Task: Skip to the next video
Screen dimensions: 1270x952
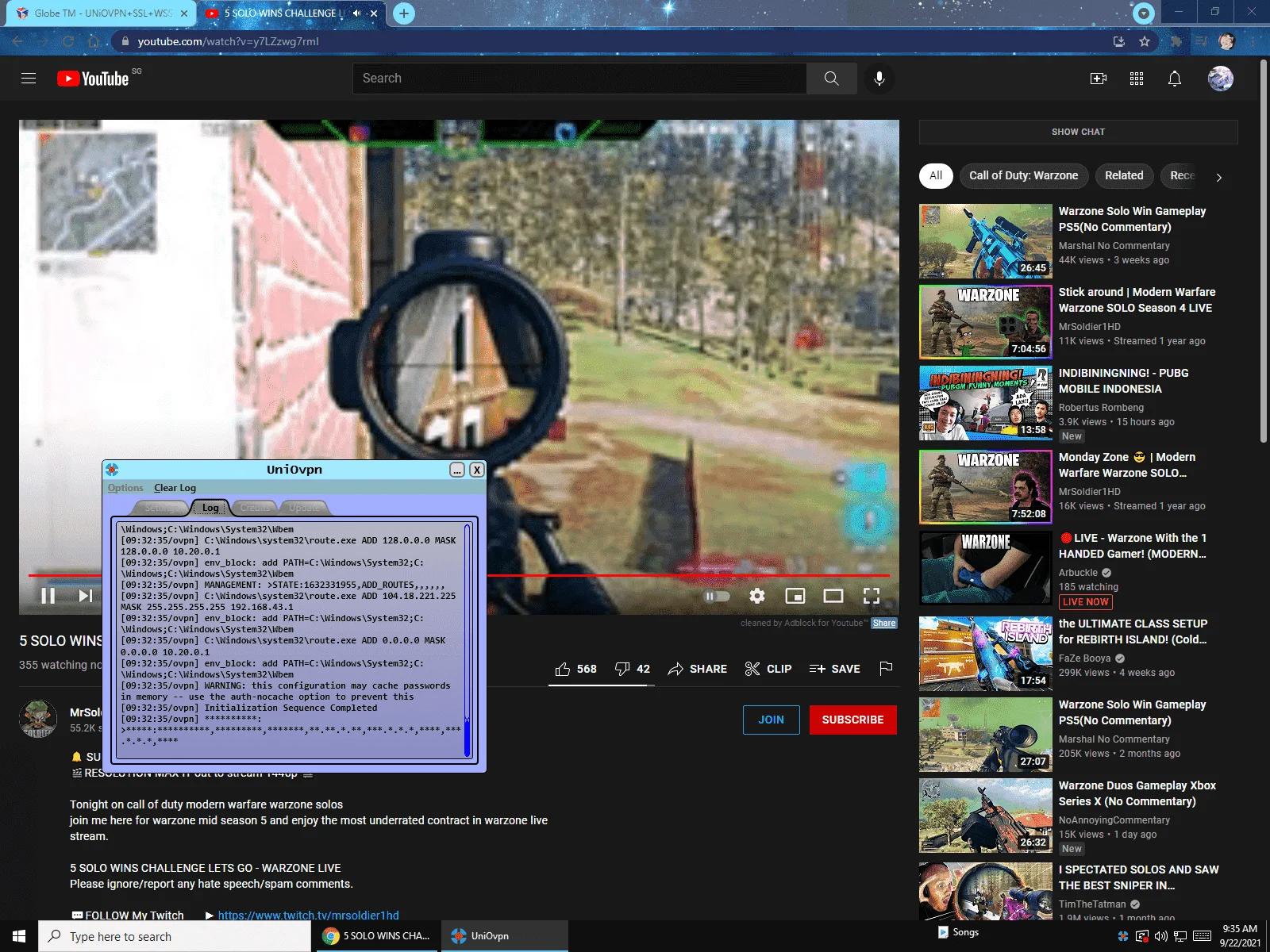Action: pos(86,596)
